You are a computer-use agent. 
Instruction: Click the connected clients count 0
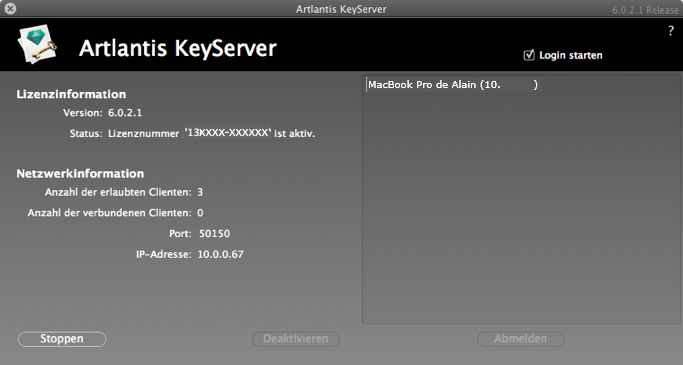click(x=200, y=213)
